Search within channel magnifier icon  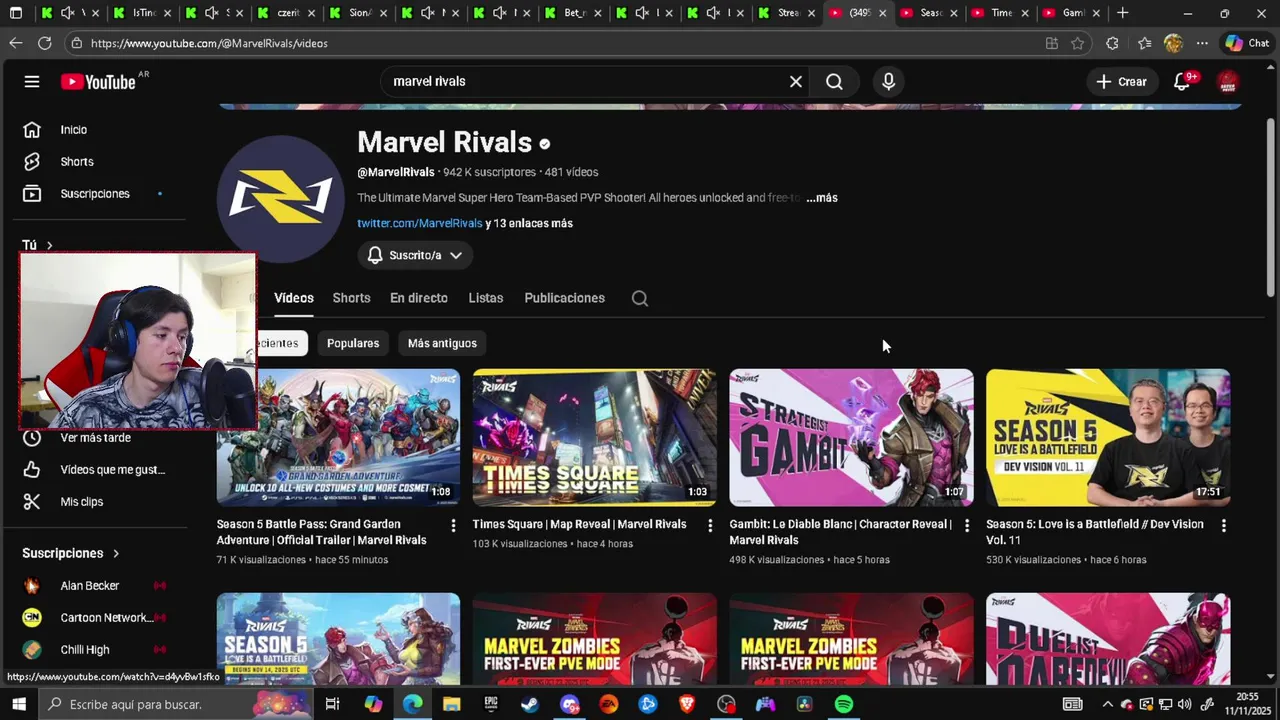click(640, 298)
